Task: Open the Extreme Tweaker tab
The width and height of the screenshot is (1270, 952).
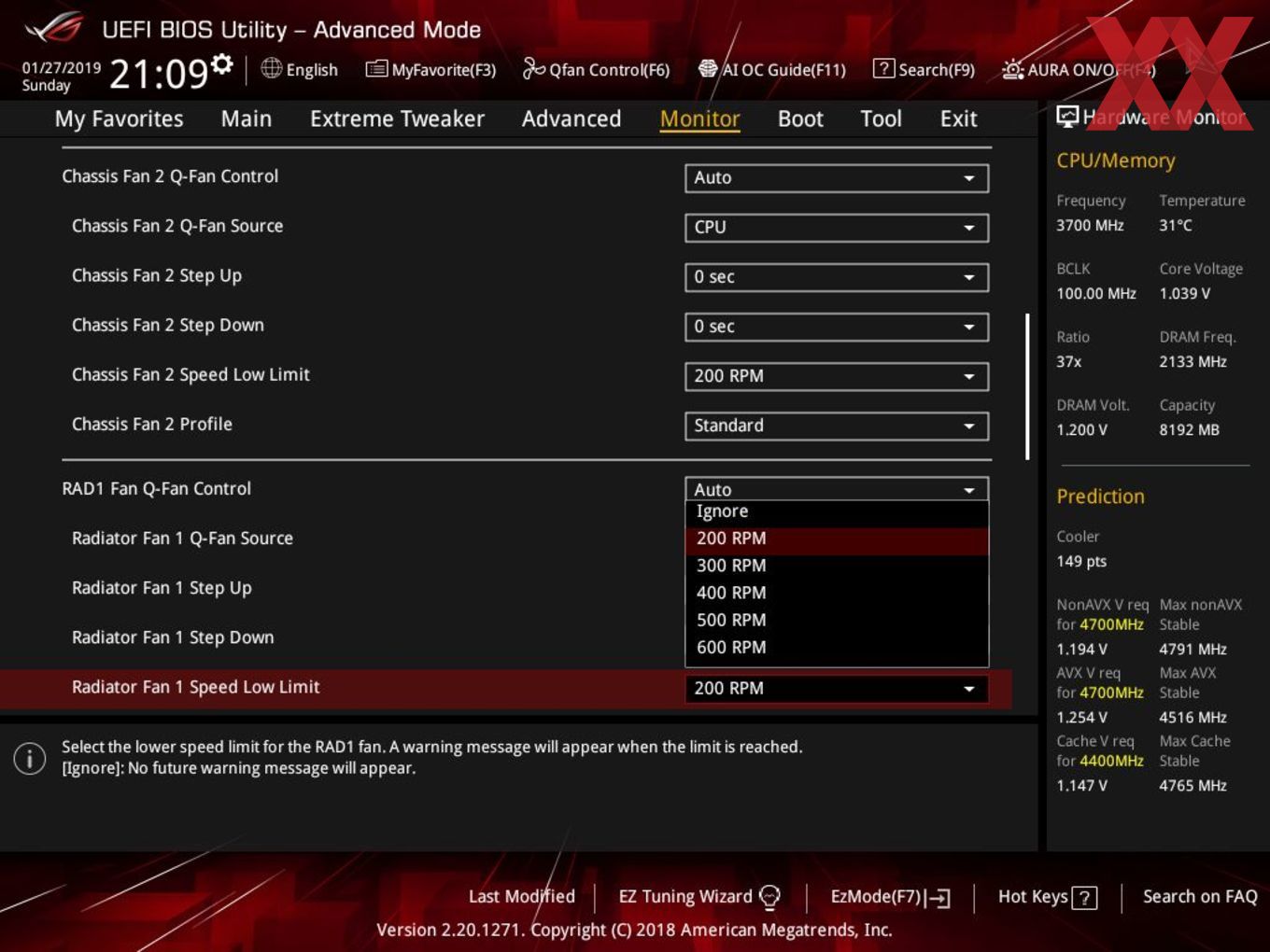Action: [397, 119]
